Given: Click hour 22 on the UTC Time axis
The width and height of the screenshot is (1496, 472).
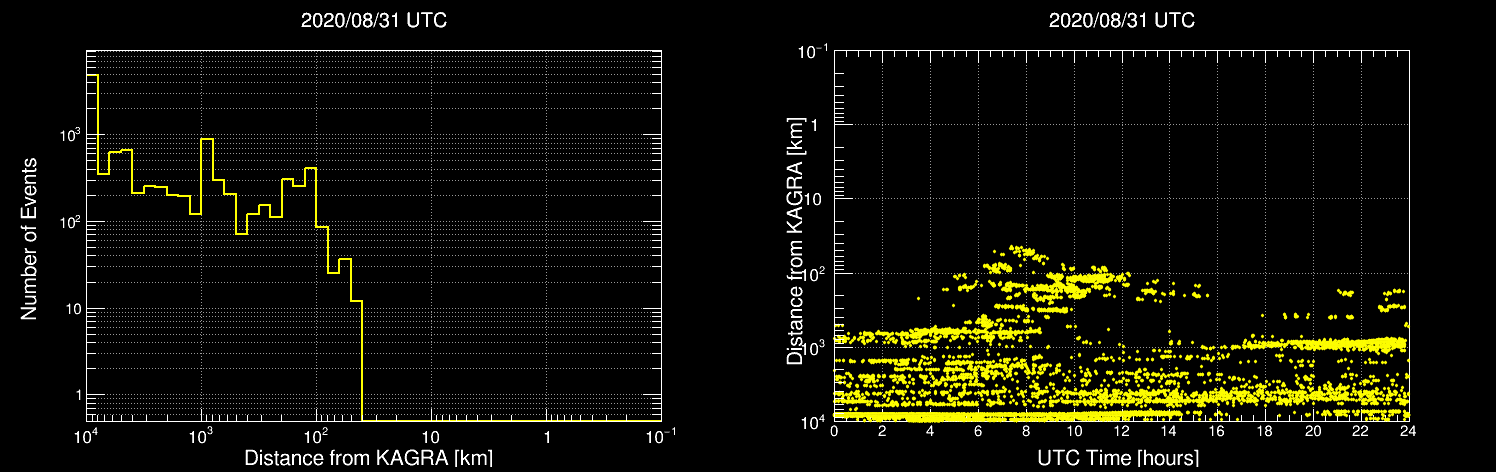Looking at the screenshot, I should [x=1361, y=431].
